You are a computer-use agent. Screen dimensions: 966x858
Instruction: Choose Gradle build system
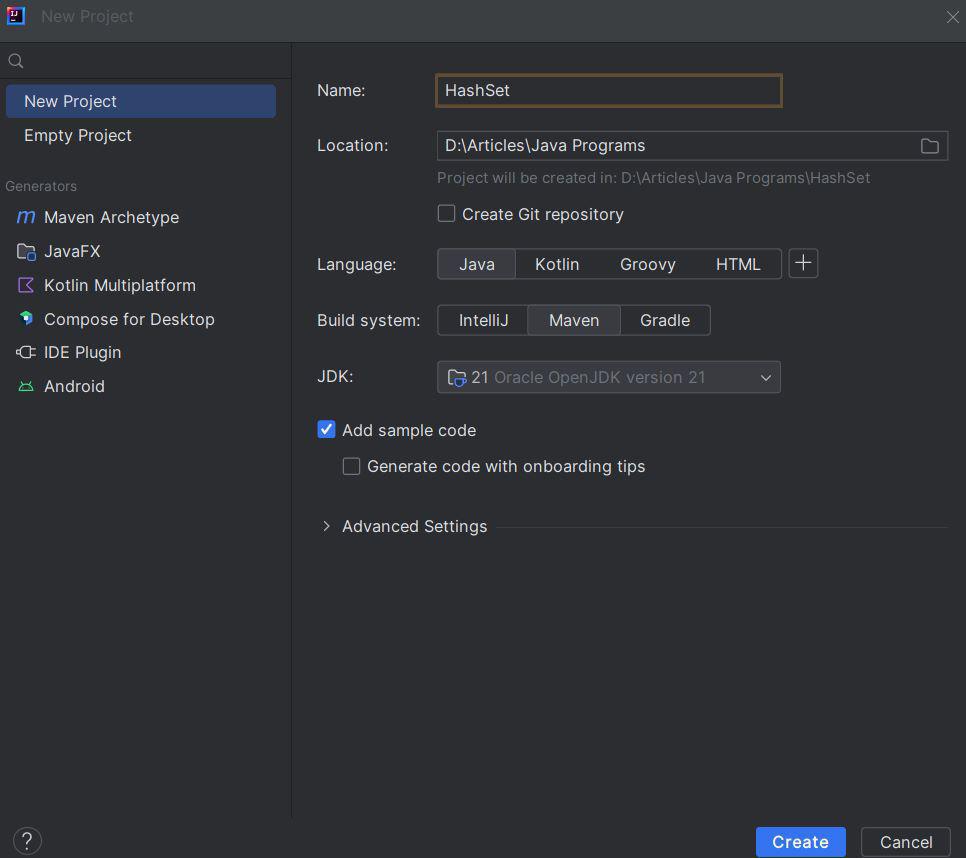665,320
